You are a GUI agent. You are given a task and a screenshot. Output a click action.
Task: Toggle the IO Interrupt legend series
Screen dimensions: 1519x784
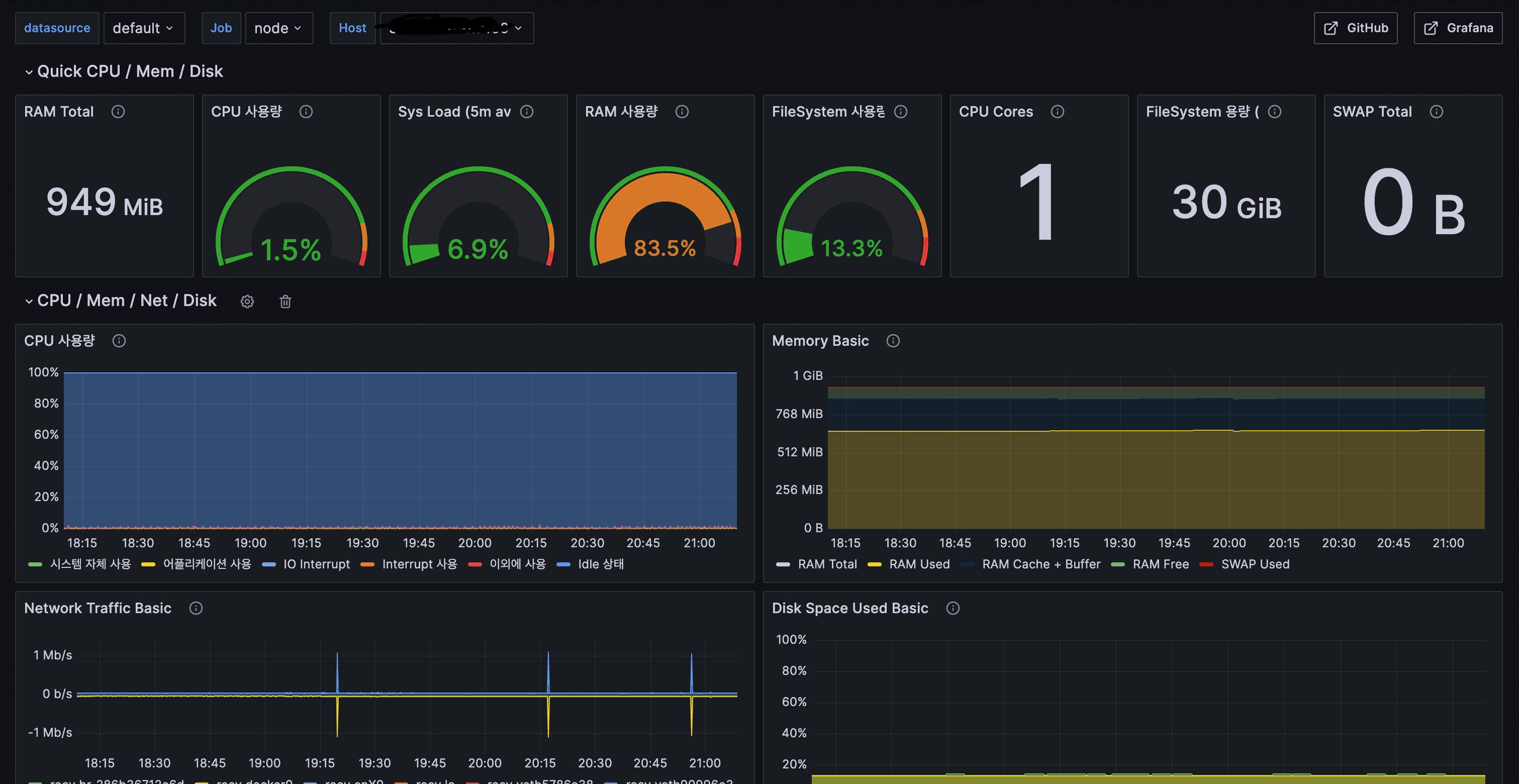click(x=316, y=564)
